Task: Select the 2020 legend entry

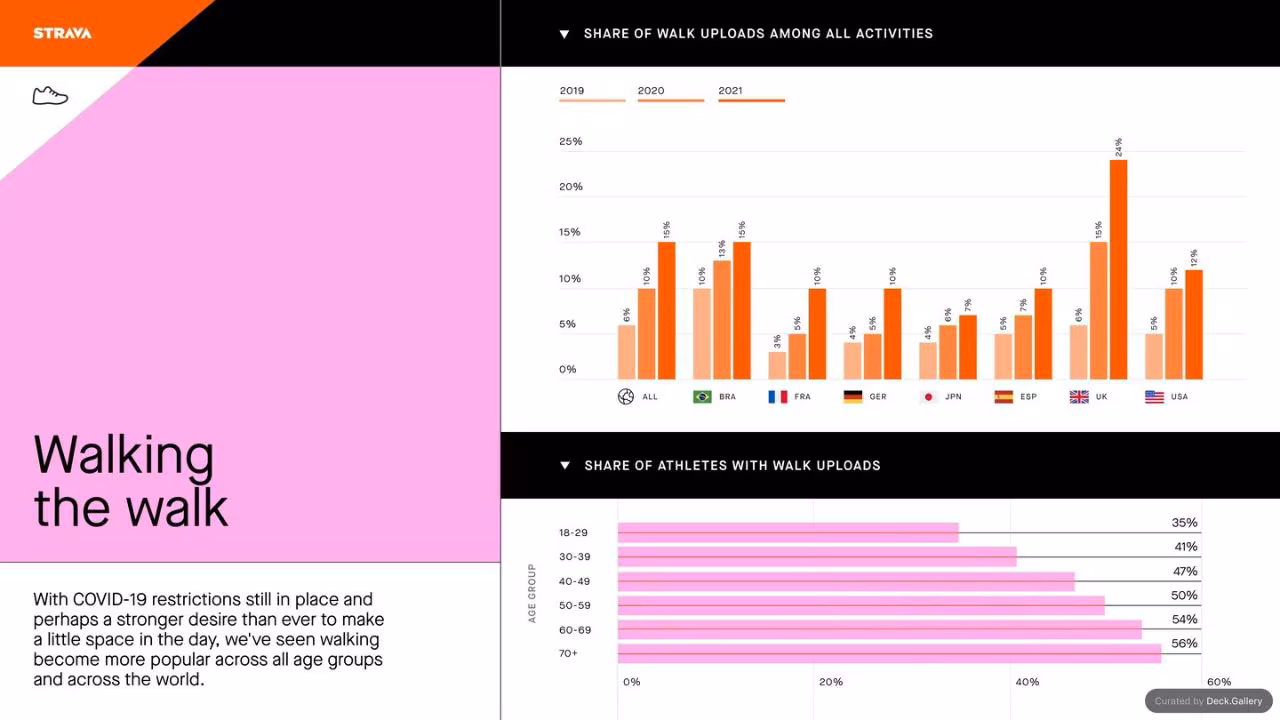Action: click(x=671, y=93)
